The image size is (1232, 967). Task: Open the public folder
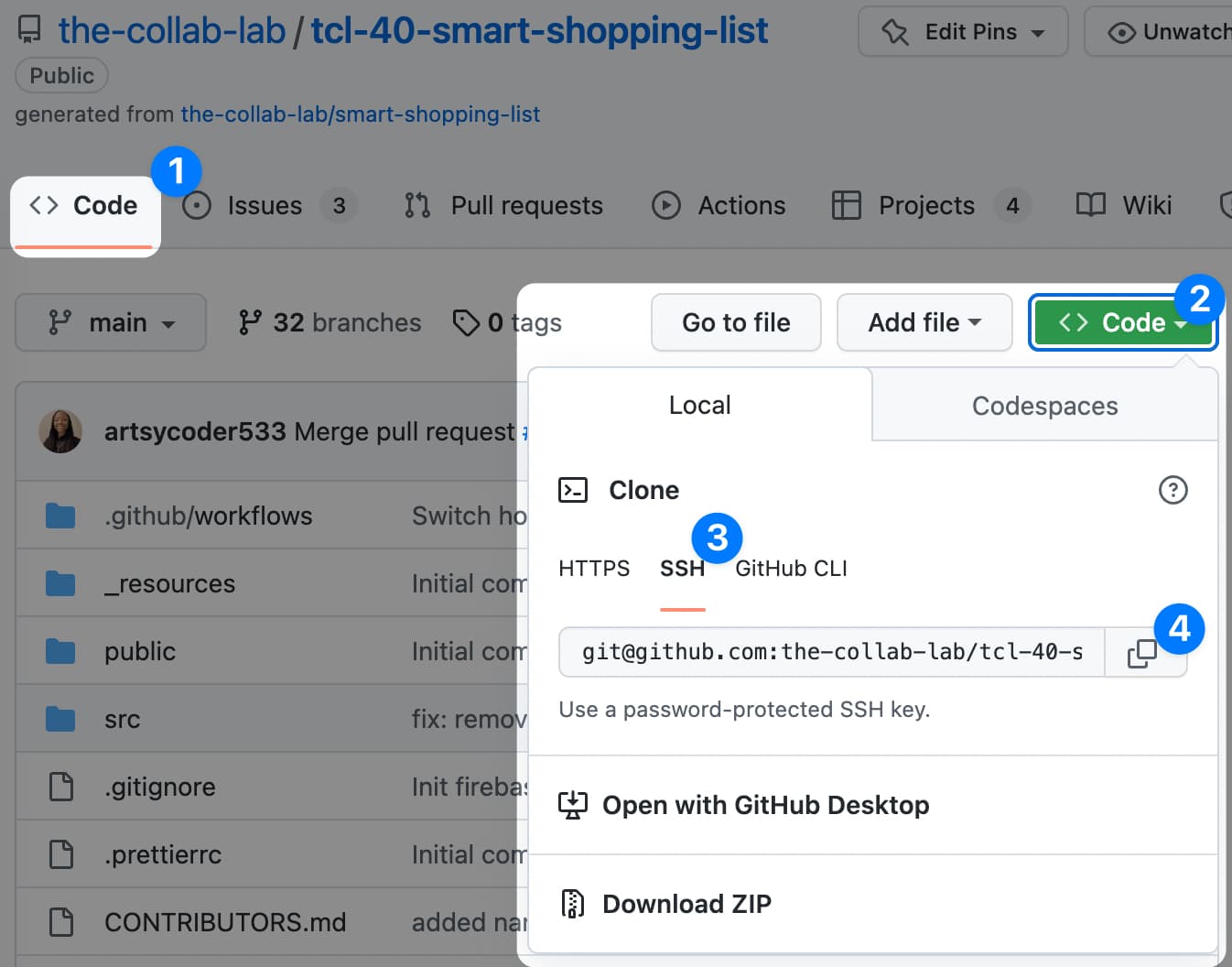click(140, 651)
